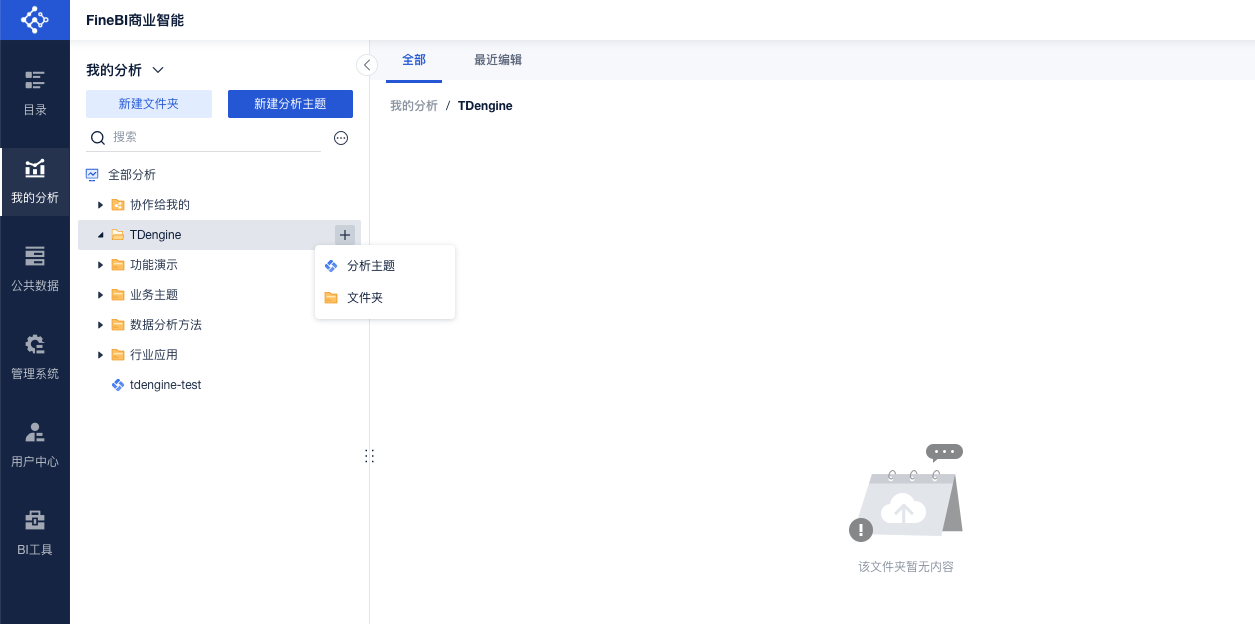Click the 新建文件夹 button
The image size is (1255, 624).
(x=149, y=104)
